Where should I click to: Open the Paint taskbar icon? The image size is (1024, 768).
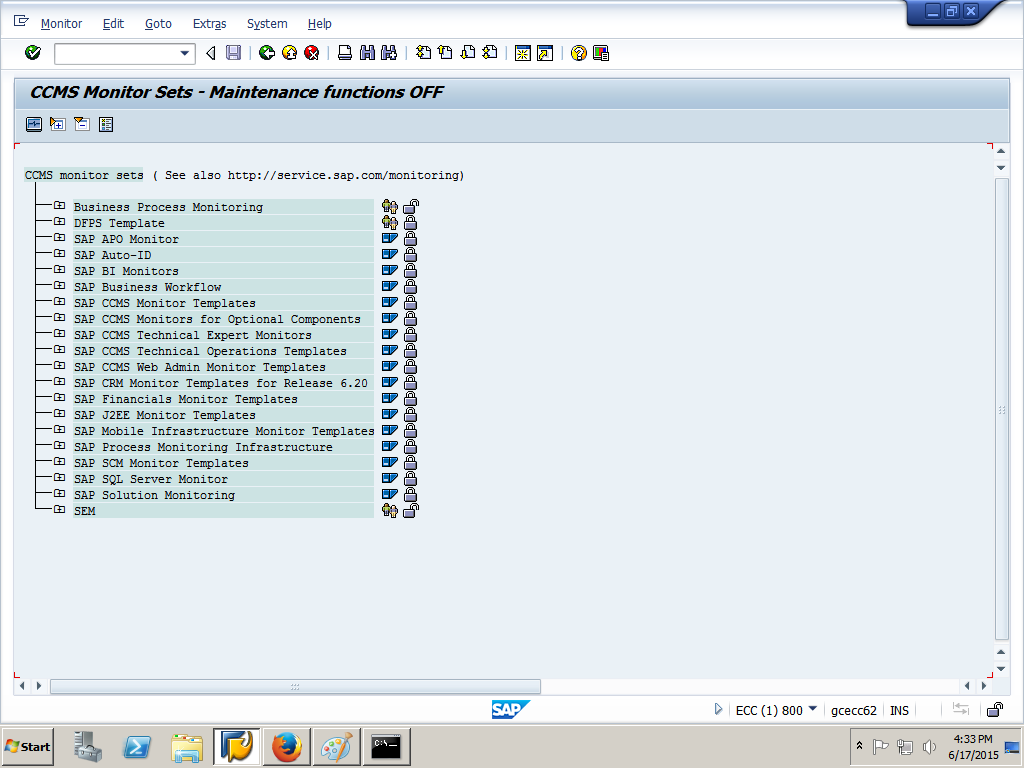336,746
